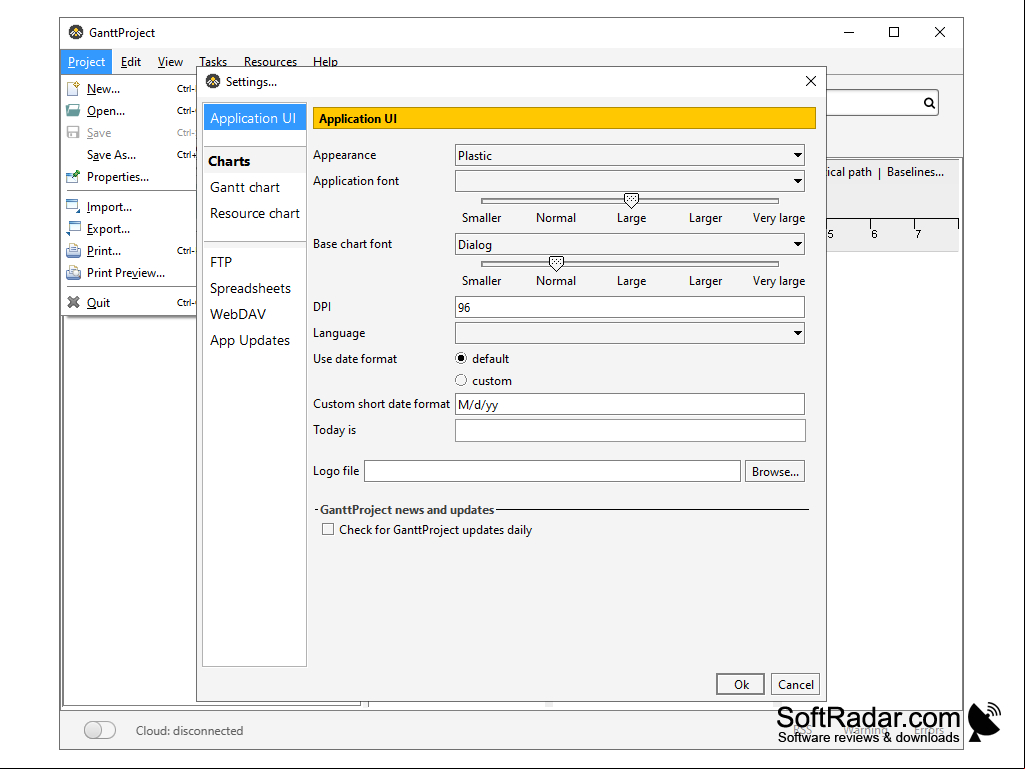Click the Open folder icon in Project menu
1025x769 pixels.
click(73, 111)
